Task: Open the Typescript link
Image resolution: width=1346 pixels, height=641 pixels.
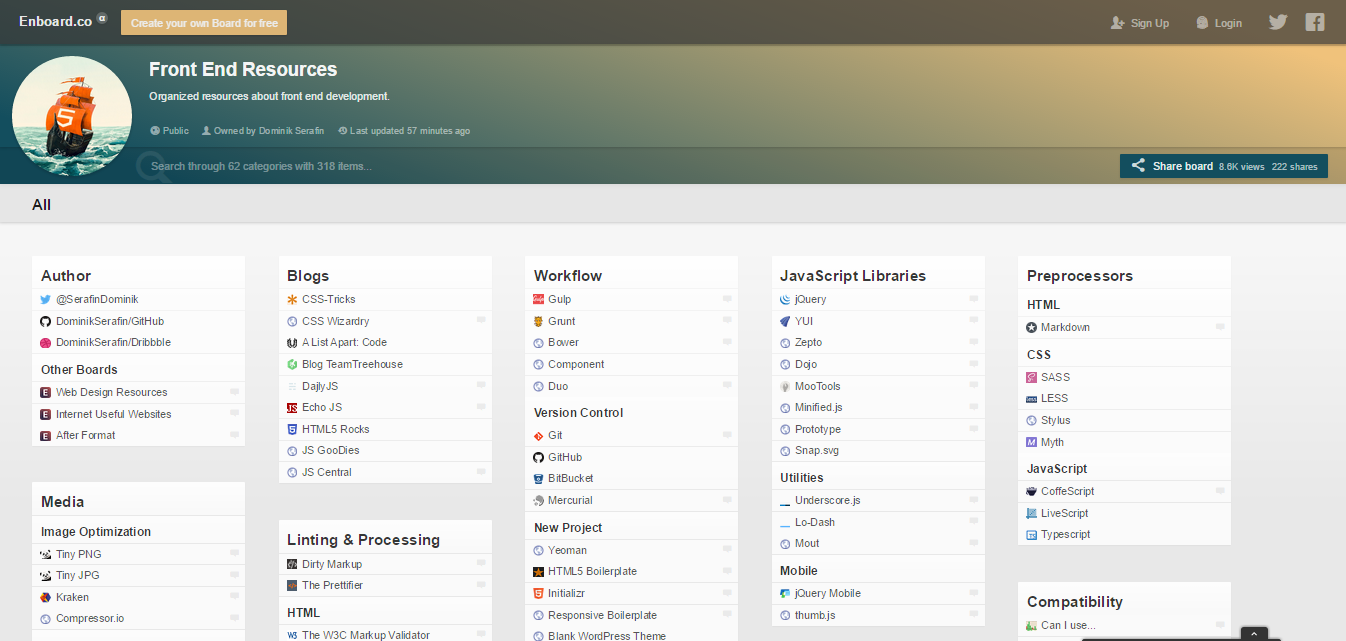Action: pyautogui.click(x=1065, y=534)
